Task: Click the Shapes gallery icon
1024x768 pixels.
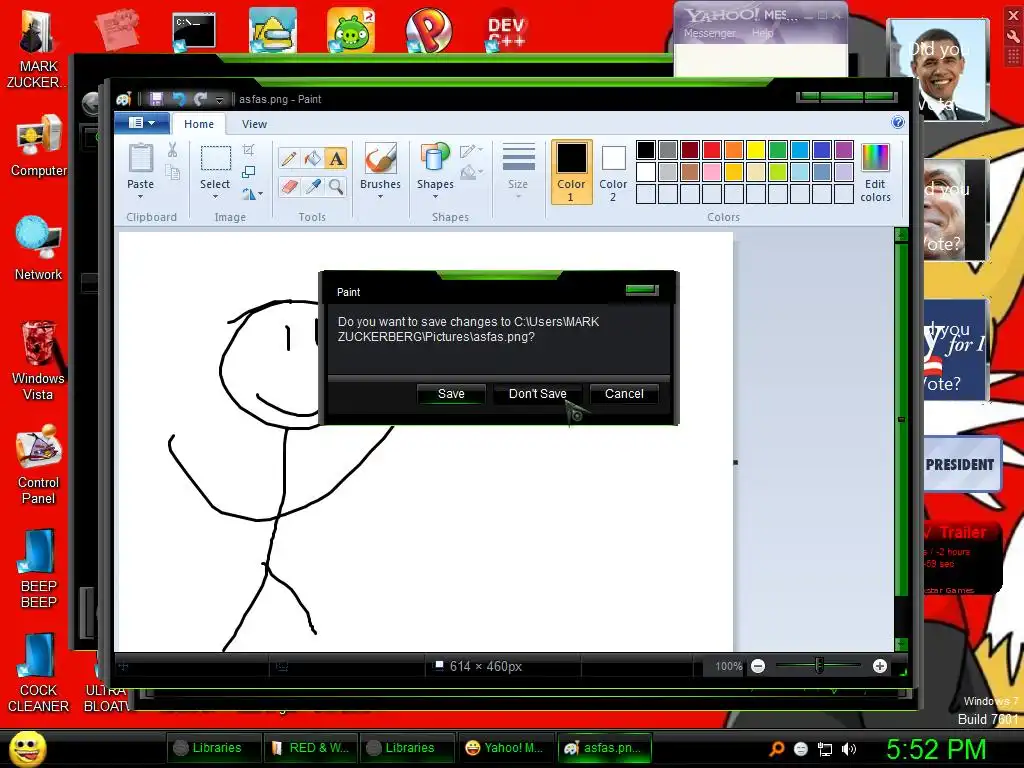Action: [x=435, y=159]
